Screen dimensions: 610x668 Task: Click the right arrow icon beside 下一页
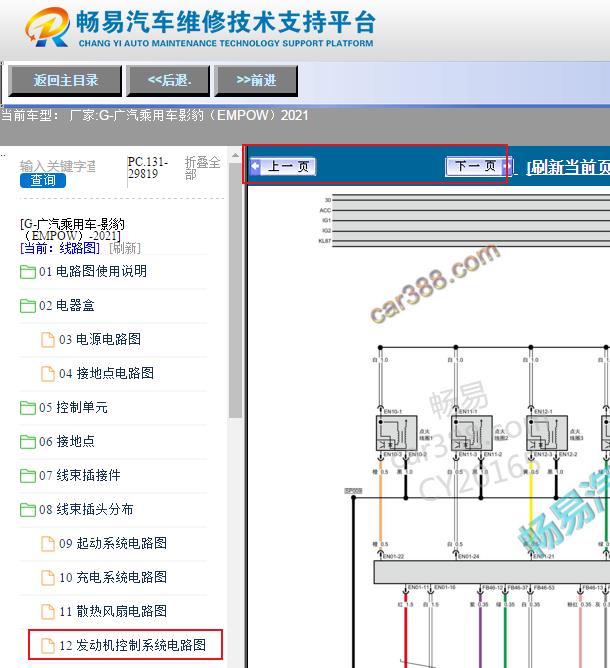507,167
